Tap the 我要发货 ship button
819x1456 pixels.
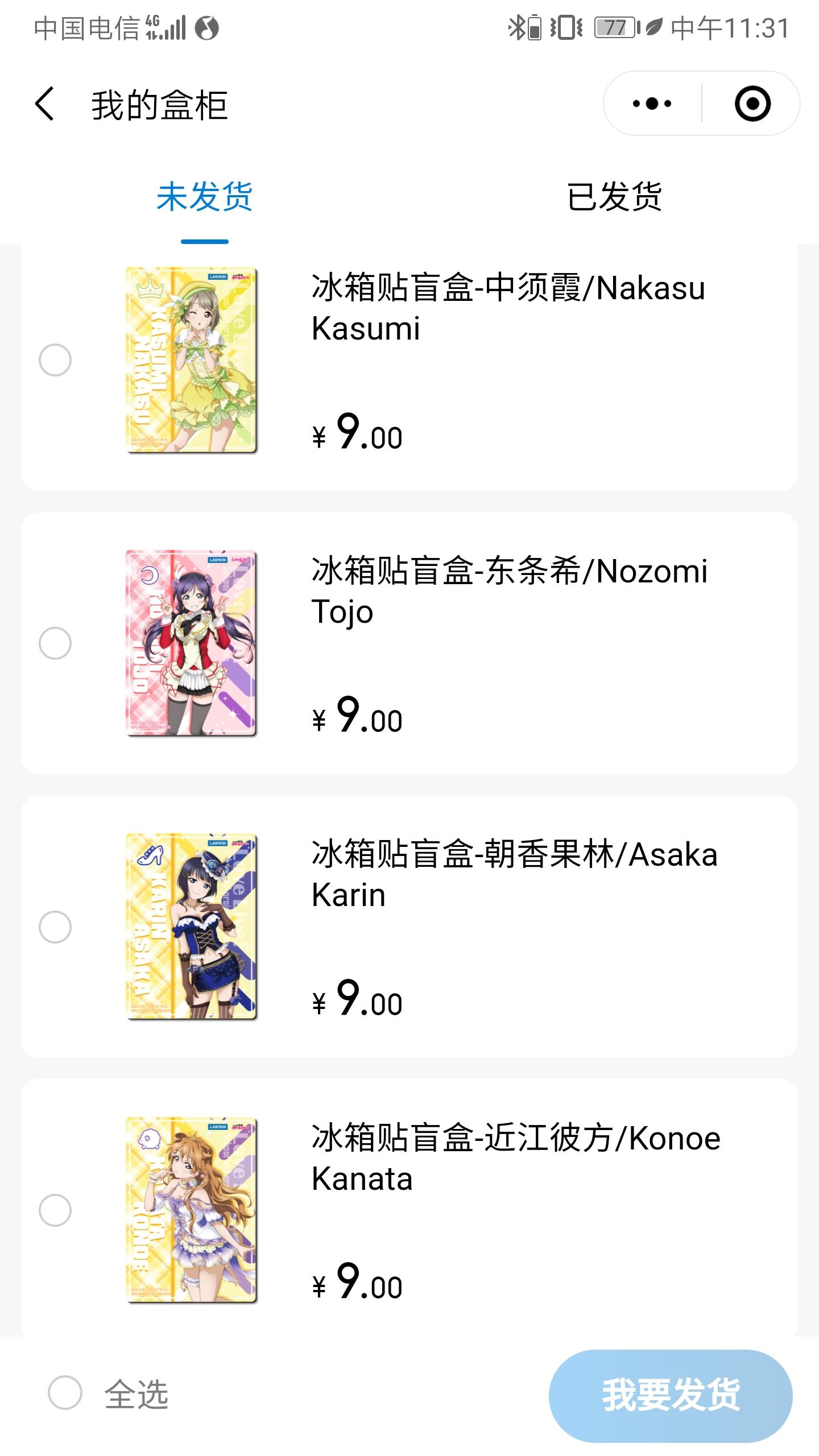coord(671,1395)
